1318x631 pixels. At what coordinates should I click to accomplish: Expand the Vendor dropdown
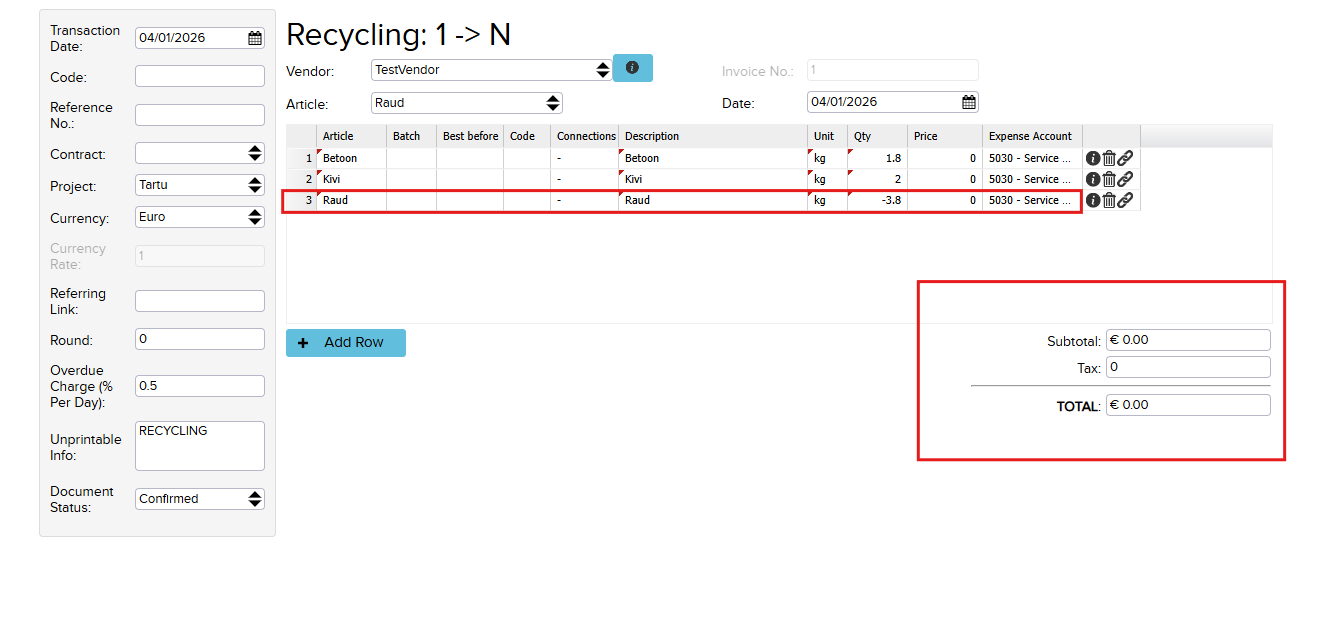click(602, 70)
